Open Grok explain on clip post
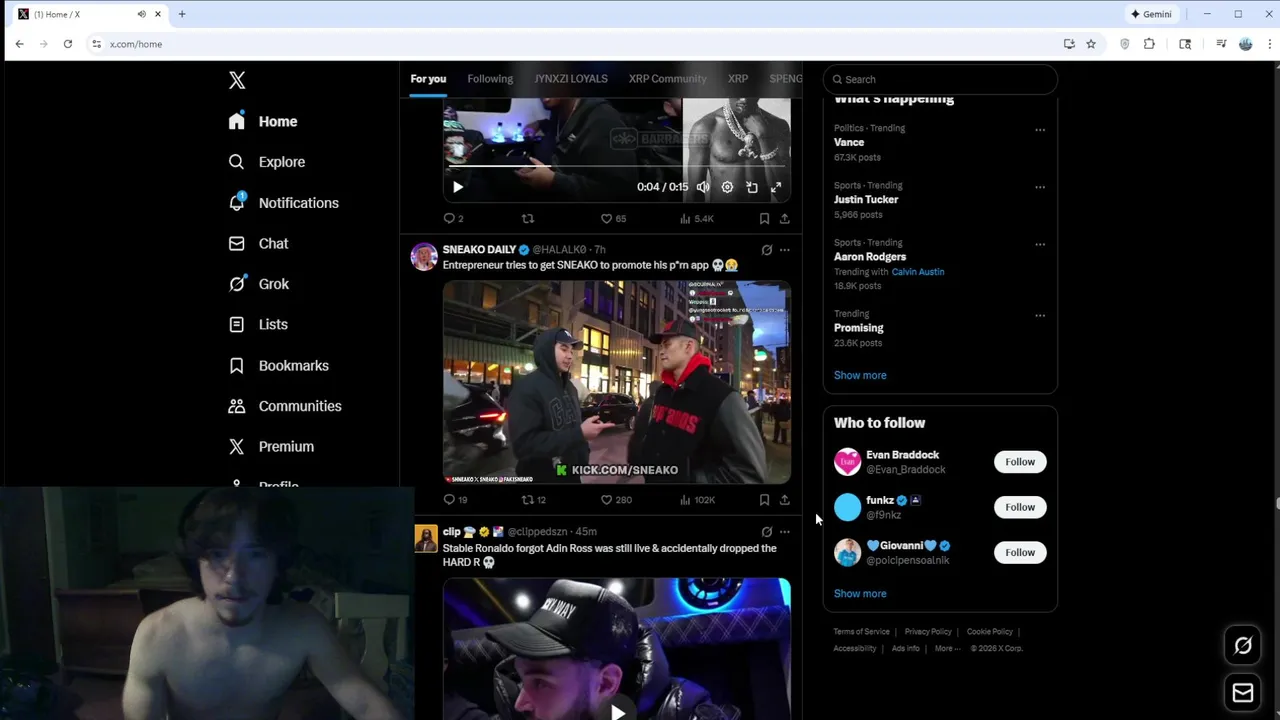Viewport: 1280px width, 720px height. click(x=766, y=532)
